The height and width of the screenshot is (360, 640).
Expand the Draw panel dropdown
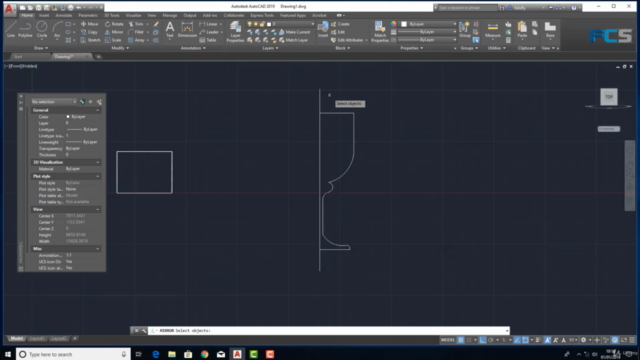41,48
